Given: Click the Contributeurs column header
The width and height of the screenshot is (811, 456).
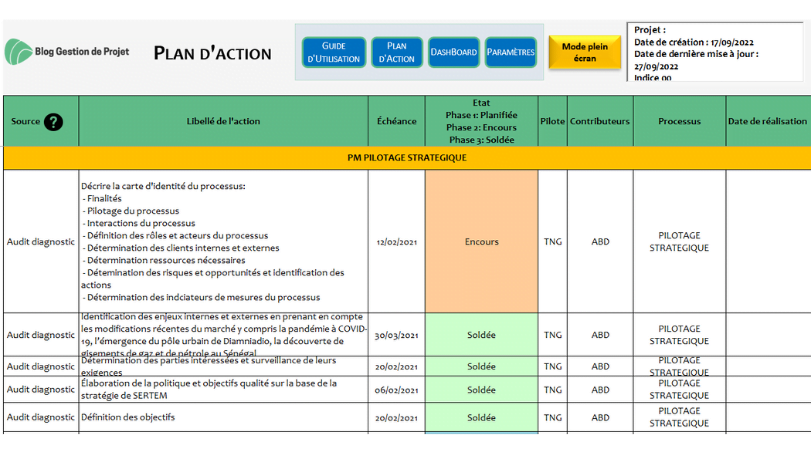Looking at the screenshot, I should click(600, 121).
